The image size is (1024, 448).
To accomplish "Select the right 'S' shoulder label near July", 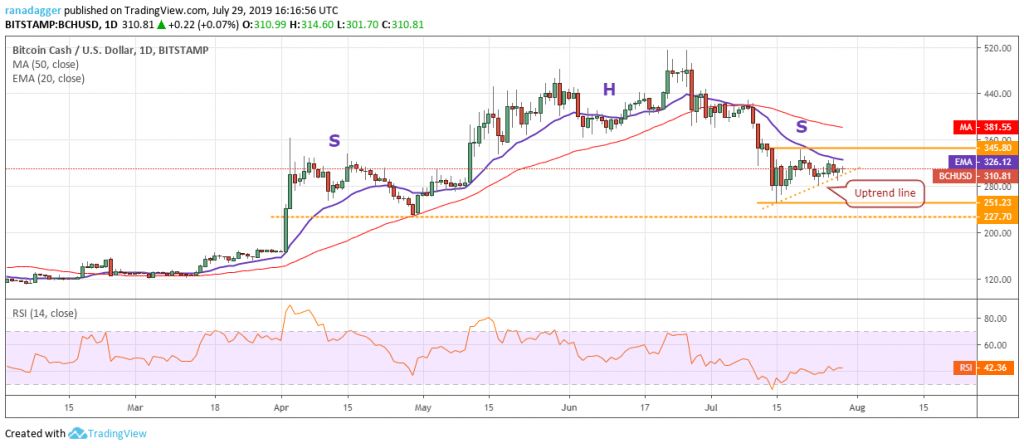I will 800,127.
